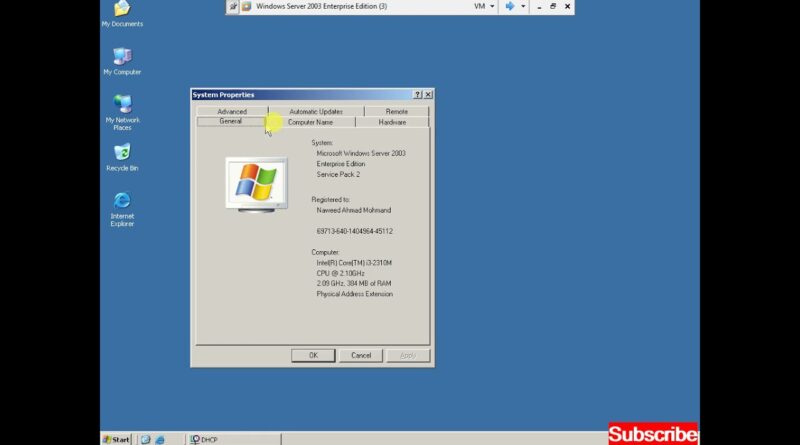Switch to the DHCP taskbar window
Viewport: 800px width, 445px height.
pos(234,439)
